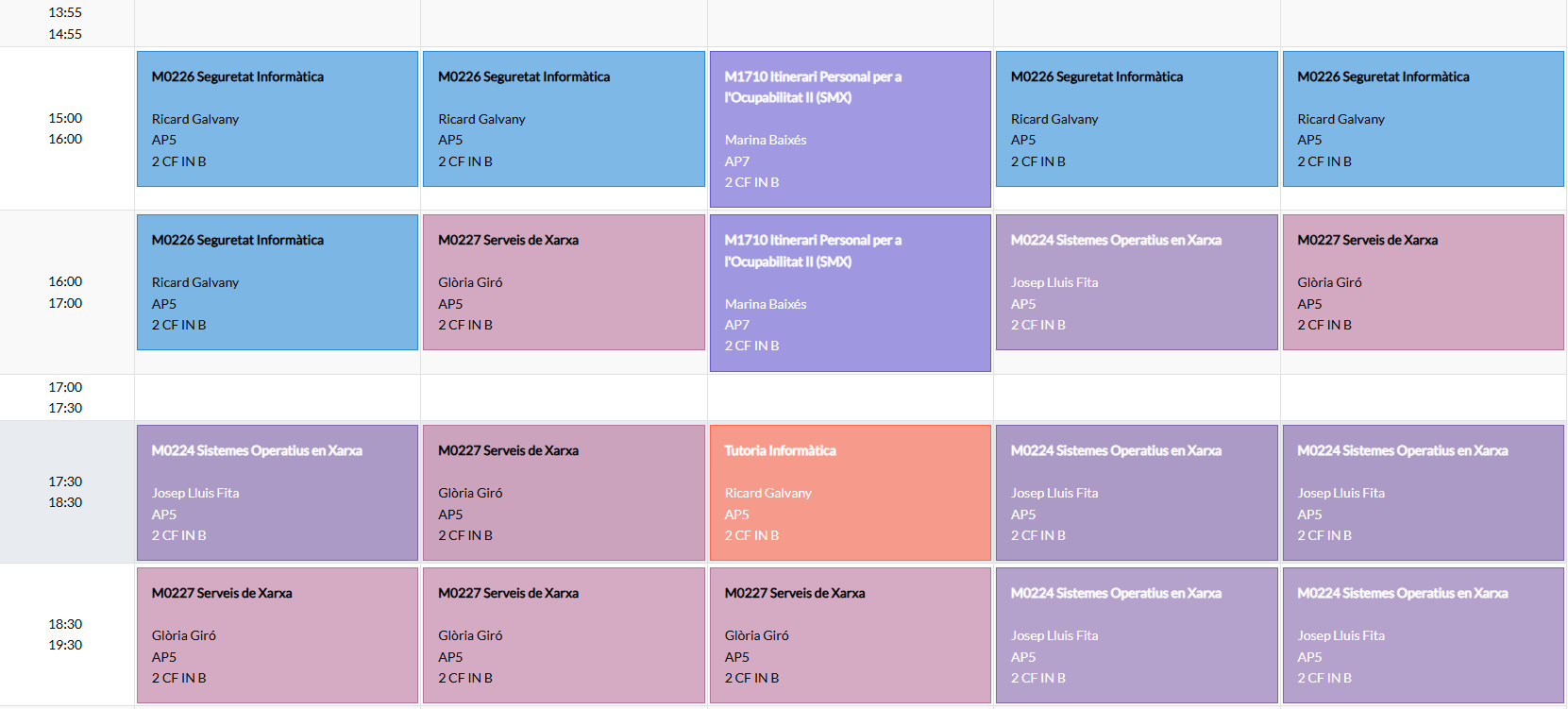
Task: Click the 13:55–14:55 time slot label
Action: 65,23
